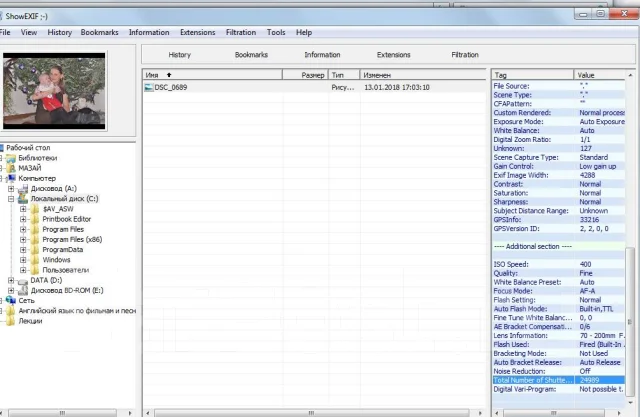Viewport: 640px width, 417px height.
Task: Expand the DATA (D:) drive
Action: point(11,280)
